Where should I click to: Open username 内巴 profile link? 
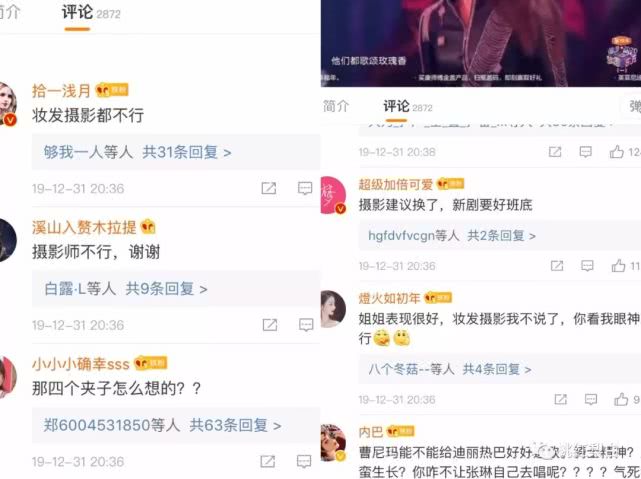pyautogui.click(x=371, y=432)
